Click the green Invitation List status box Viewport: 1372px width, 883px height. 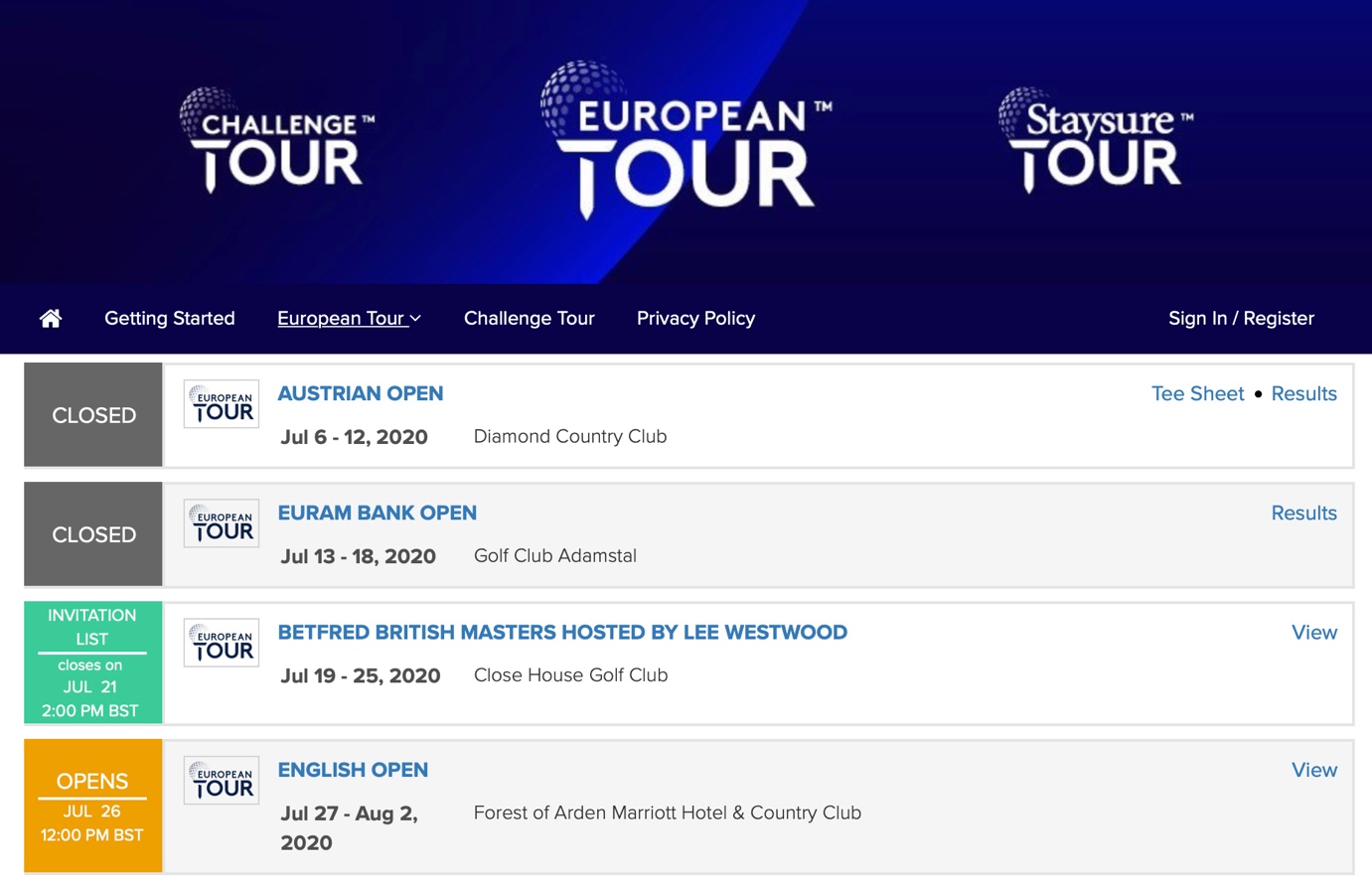pyautogui.click(x=92, y=662)
